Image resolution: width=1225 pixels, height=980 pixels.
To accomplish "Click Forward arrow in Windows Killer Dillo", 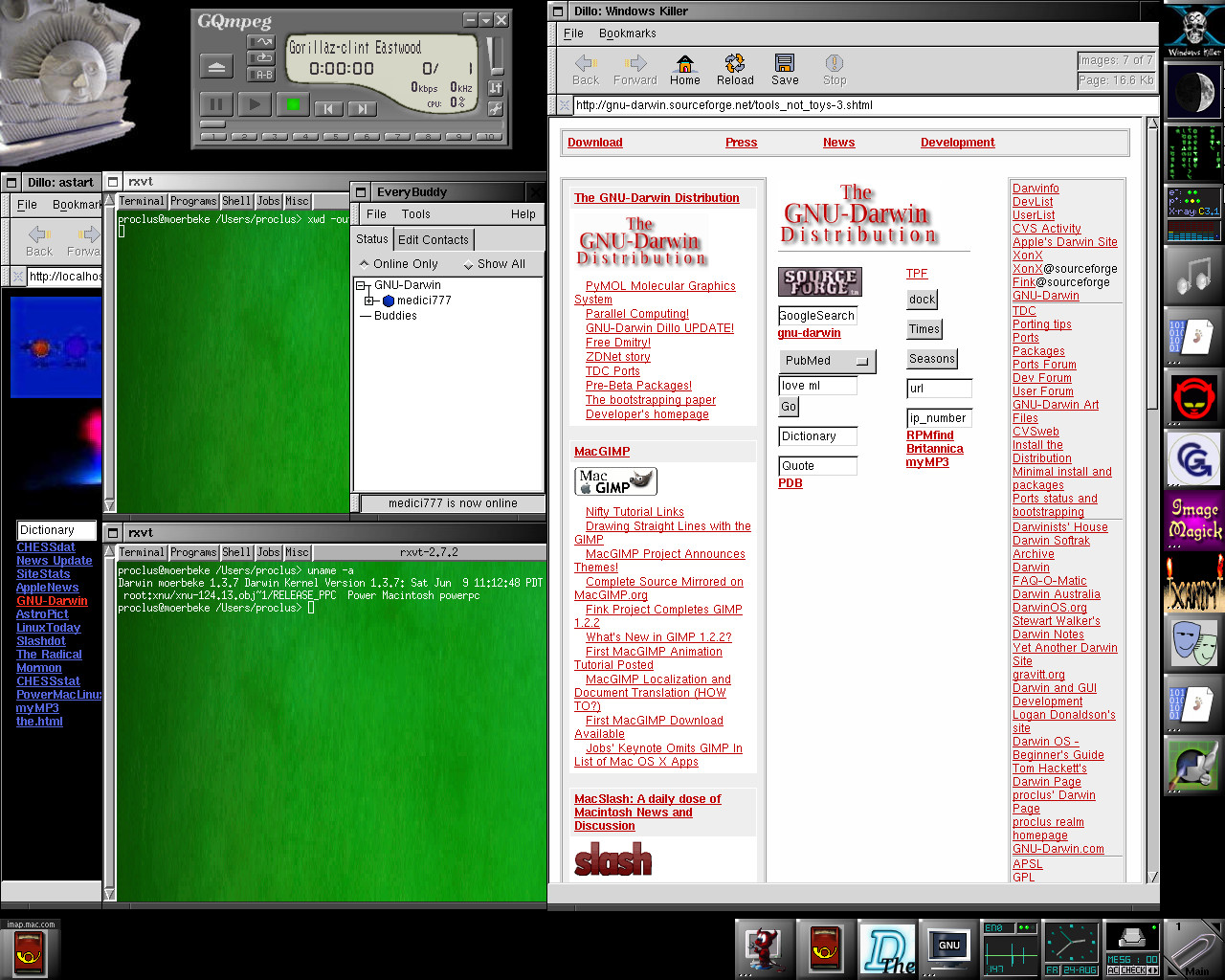I will point(635,70).
